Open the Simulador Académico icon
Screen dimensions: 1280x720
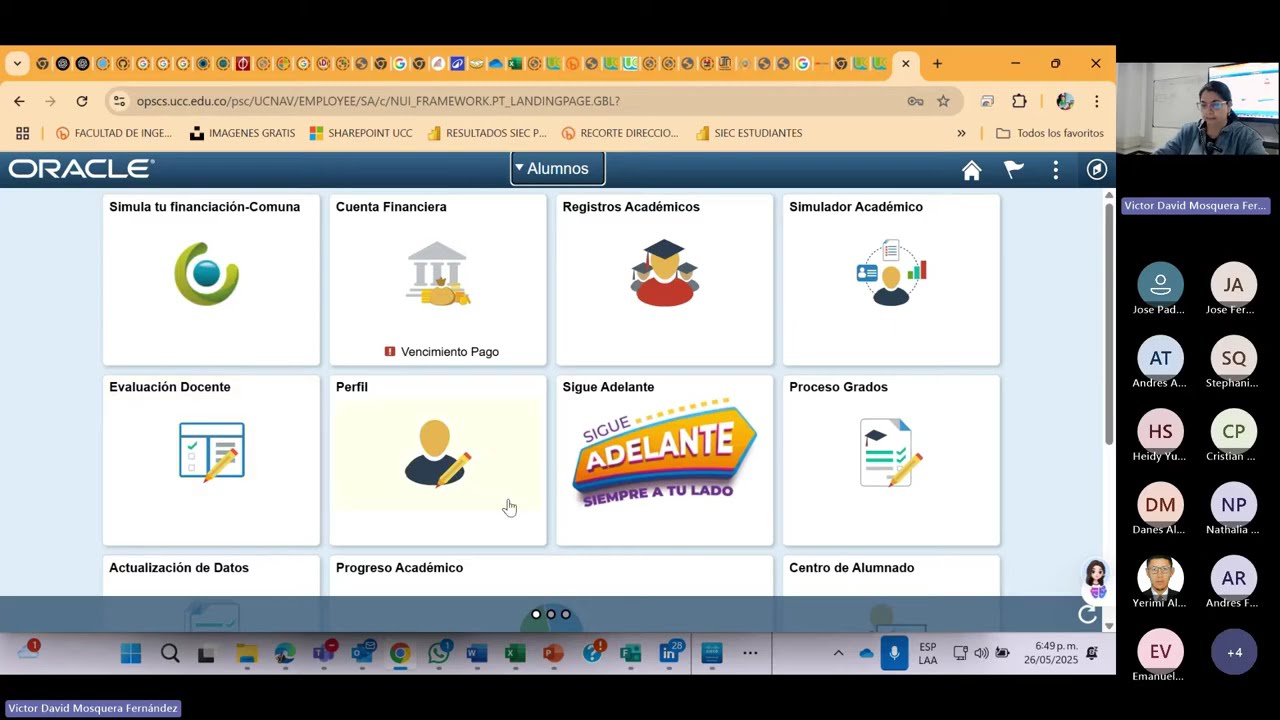click(891, 273)
